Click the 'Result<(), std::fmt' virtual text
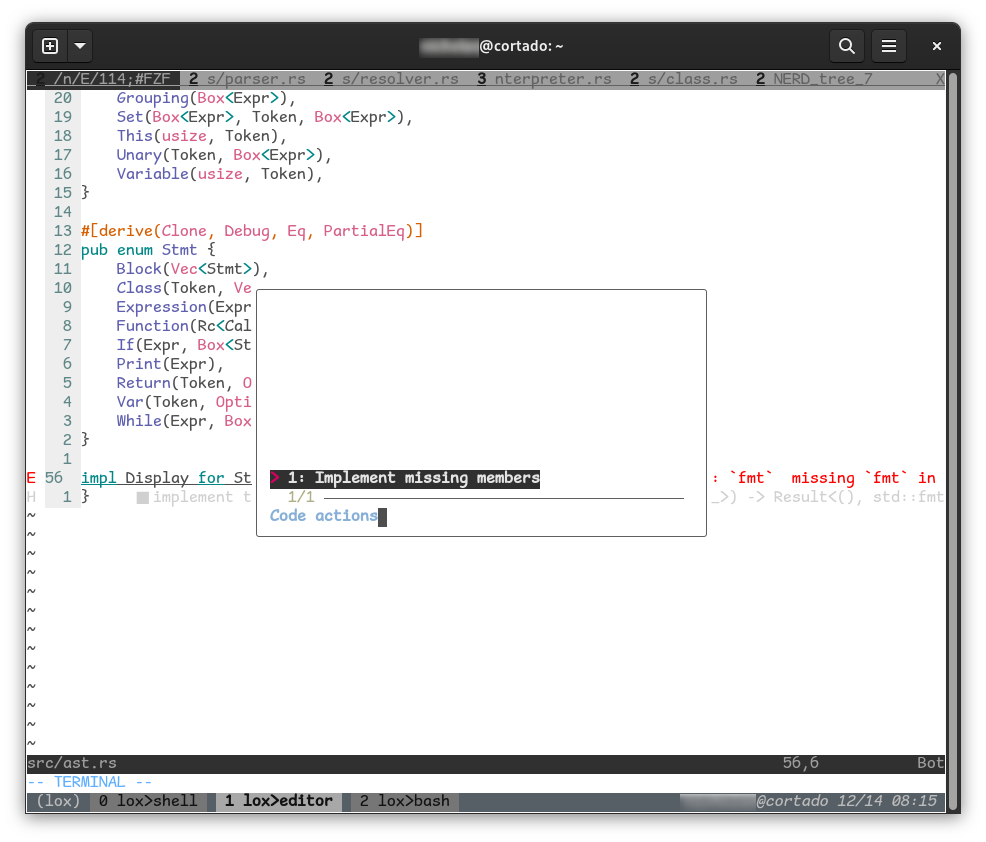This screenshot has width=986, height=842. [x=858, y=497]
